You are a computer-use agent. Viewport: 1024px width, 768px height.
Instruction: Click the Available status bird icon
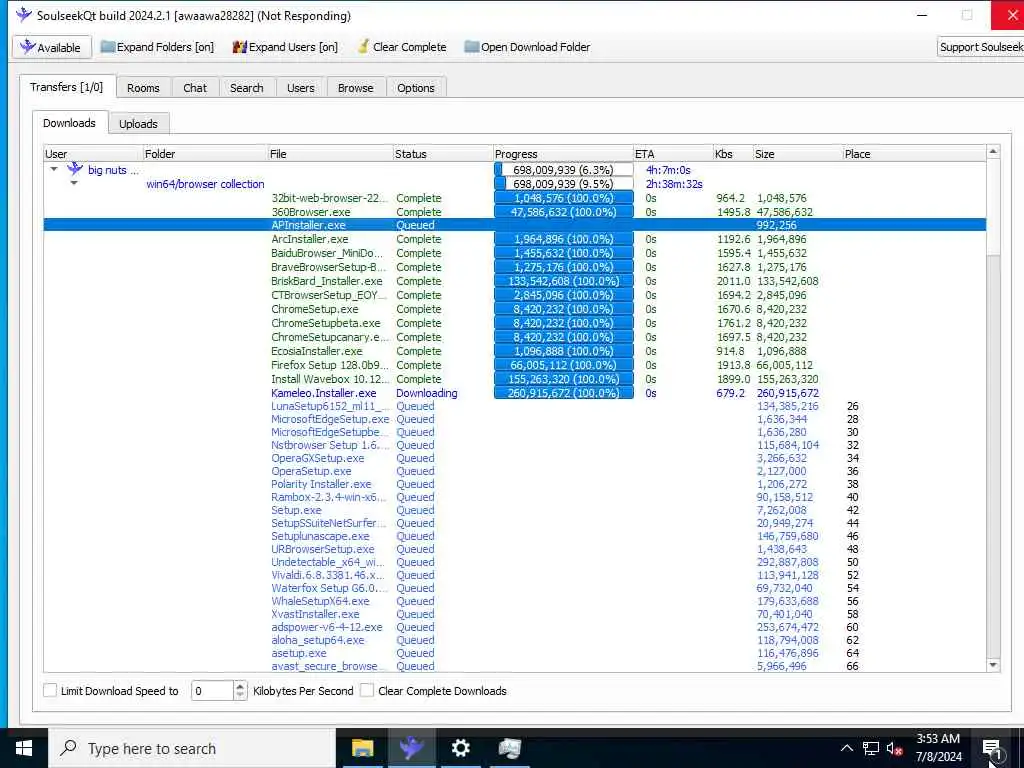27,47
